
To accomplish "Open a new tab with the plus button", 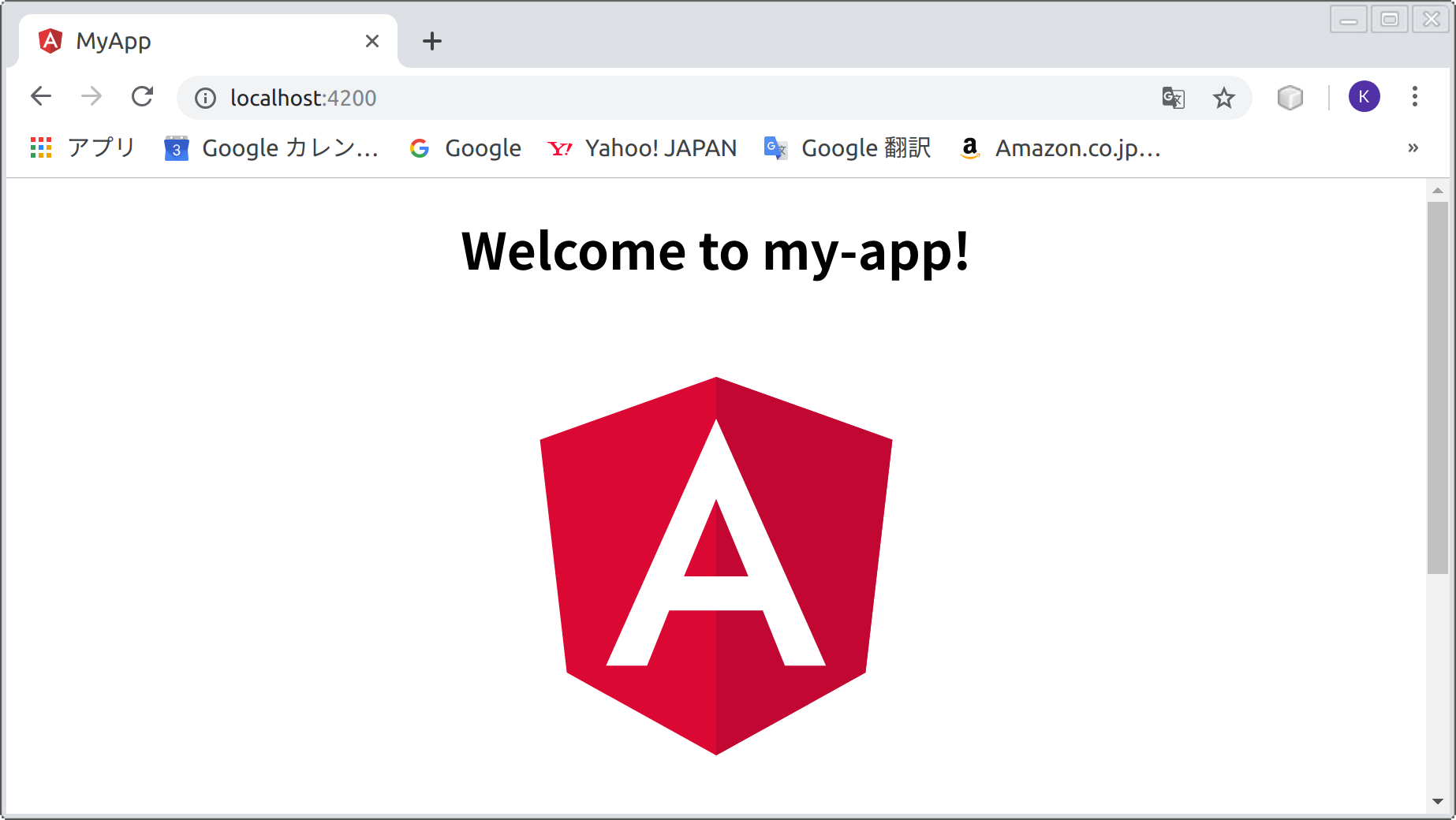I will pos(431,41).
